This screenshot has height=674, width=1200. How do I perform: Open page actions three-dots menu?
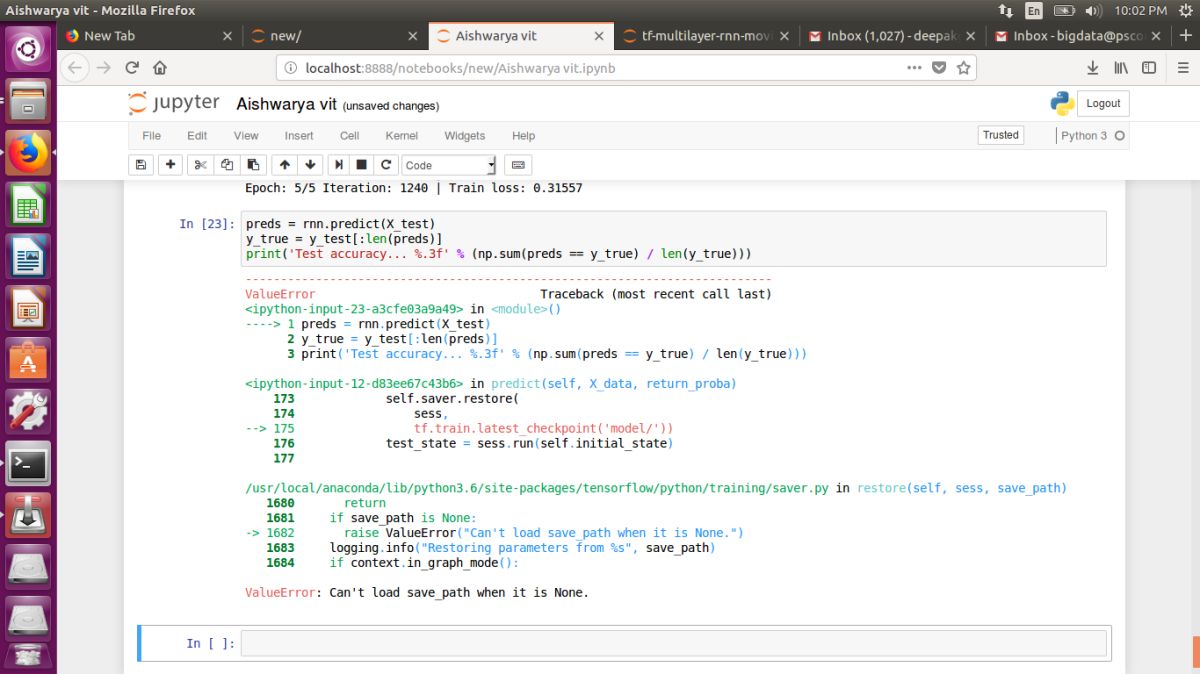914,68
